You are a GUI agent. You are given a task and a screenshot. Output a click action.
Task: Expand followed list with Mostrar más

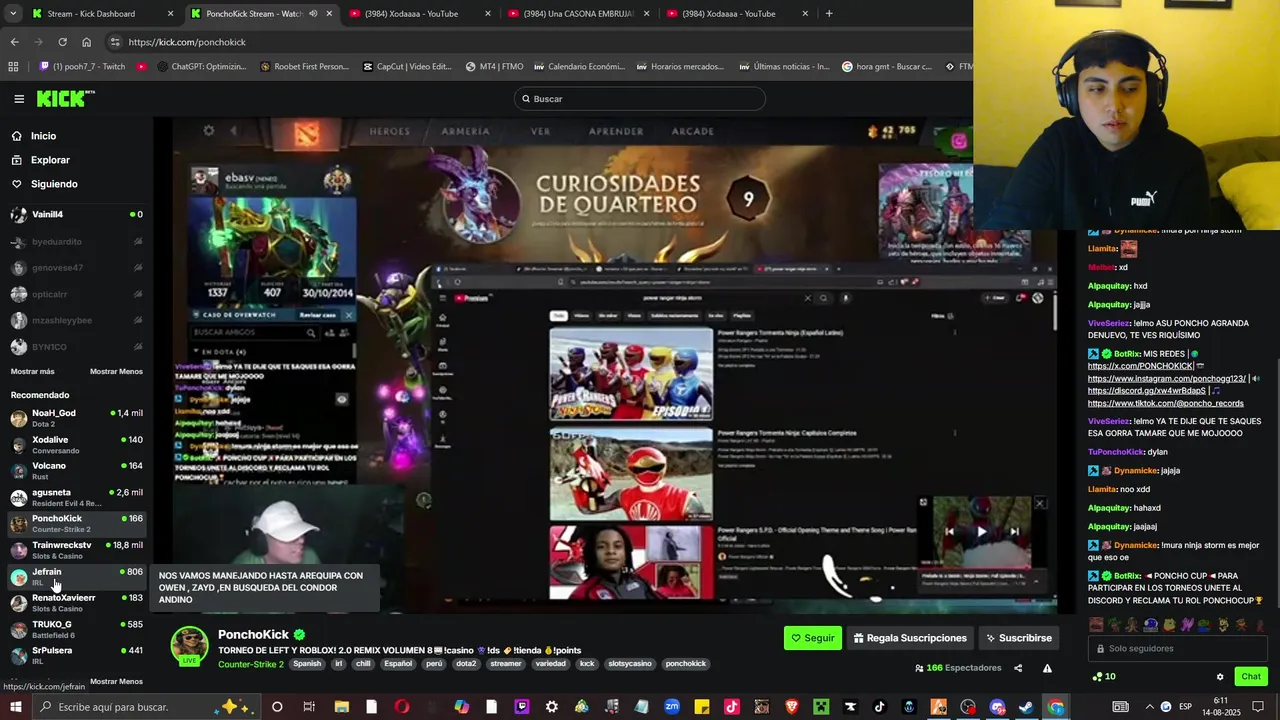(x=33, y=371)
